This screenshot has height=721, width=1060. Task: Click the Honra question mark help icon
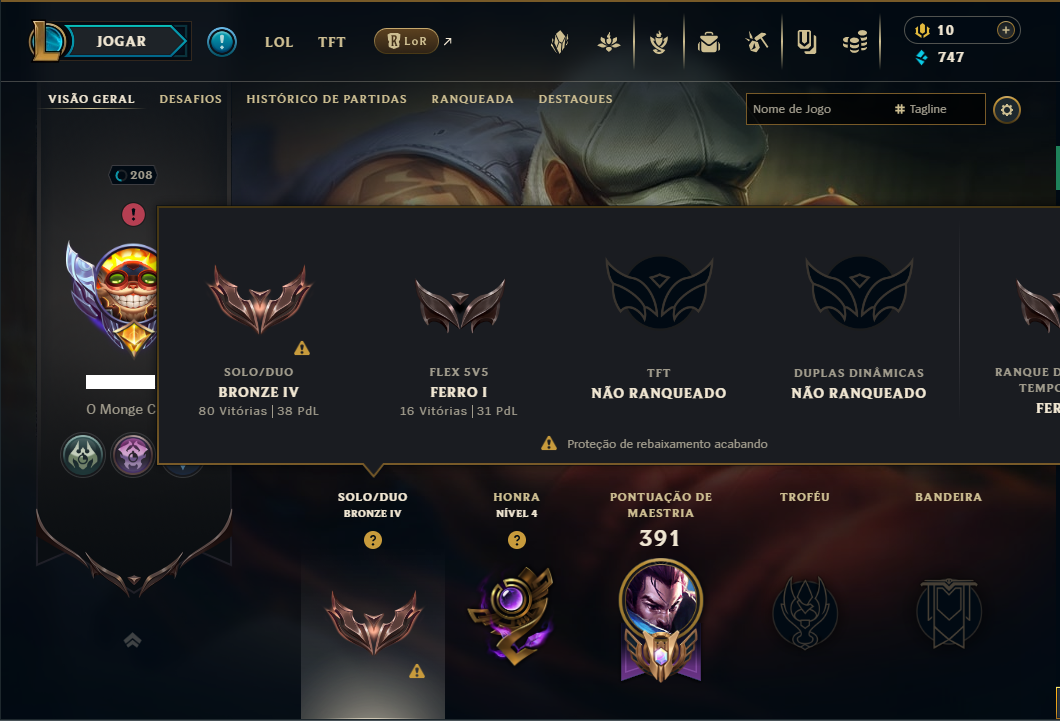[516, 540]
